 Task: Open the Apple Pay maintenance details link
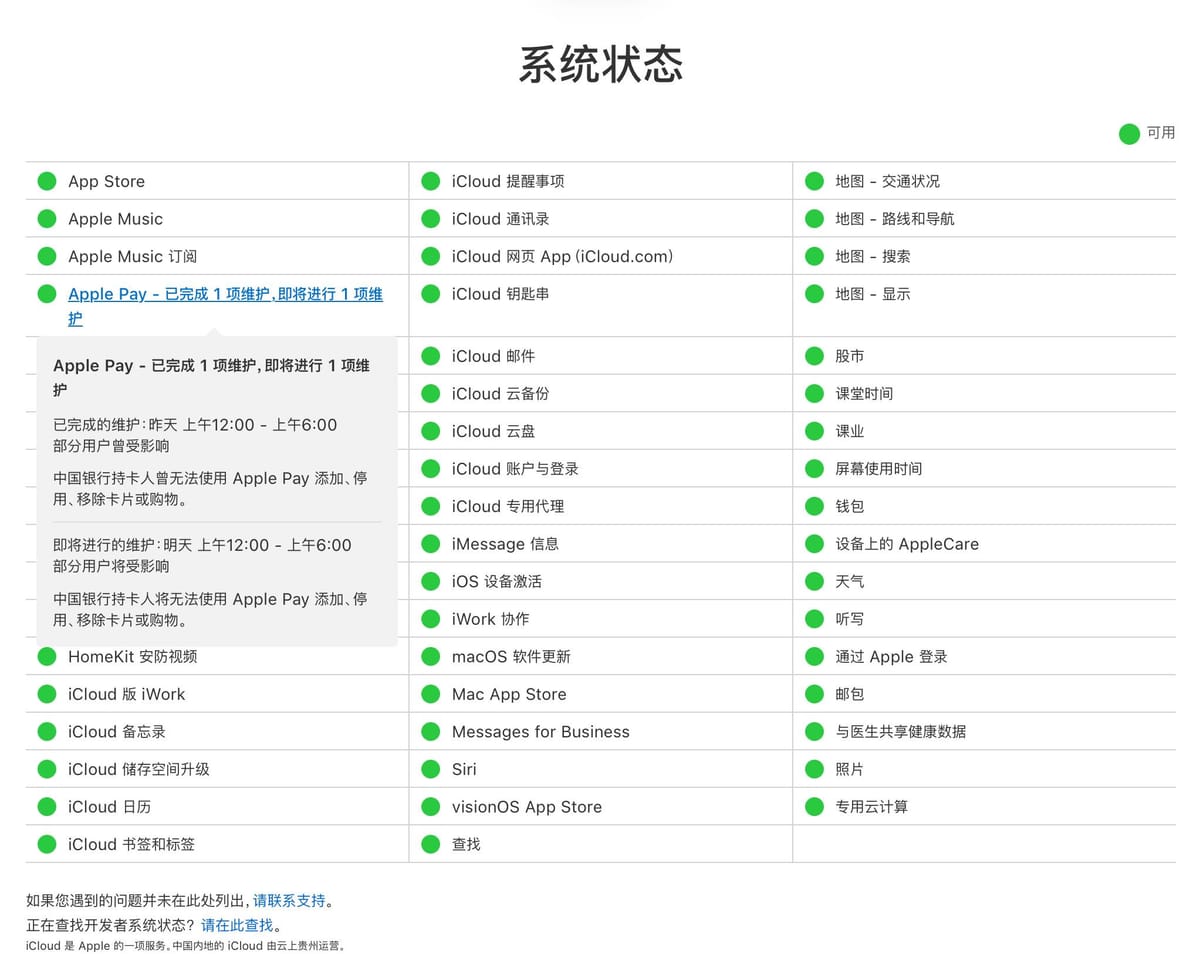[x=224, y=294]
